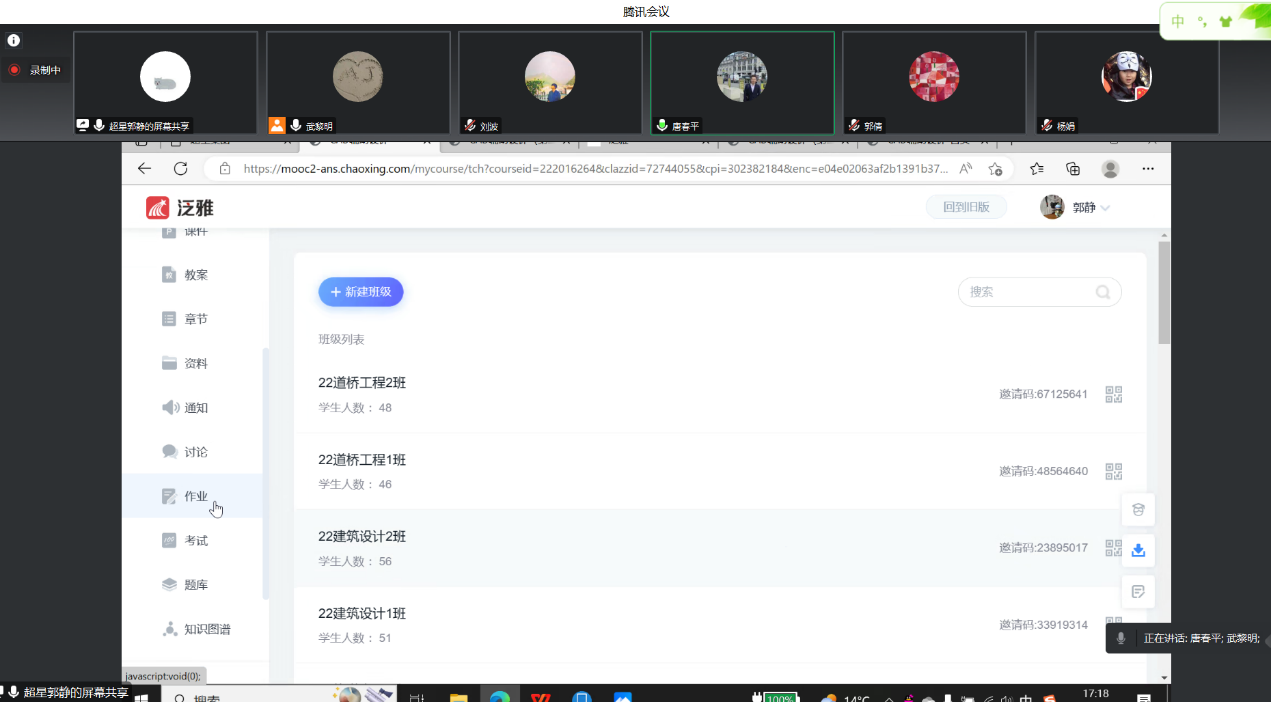This screenshot has height=702, width=1271.
Task: Click the 回到旧版 button
Action: coord(966,207)
